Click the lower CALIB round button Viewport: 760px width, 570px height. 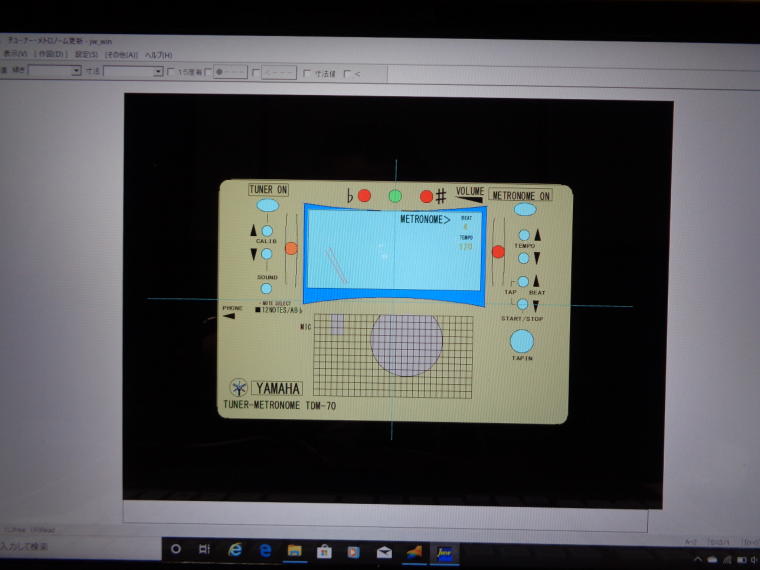267,254
